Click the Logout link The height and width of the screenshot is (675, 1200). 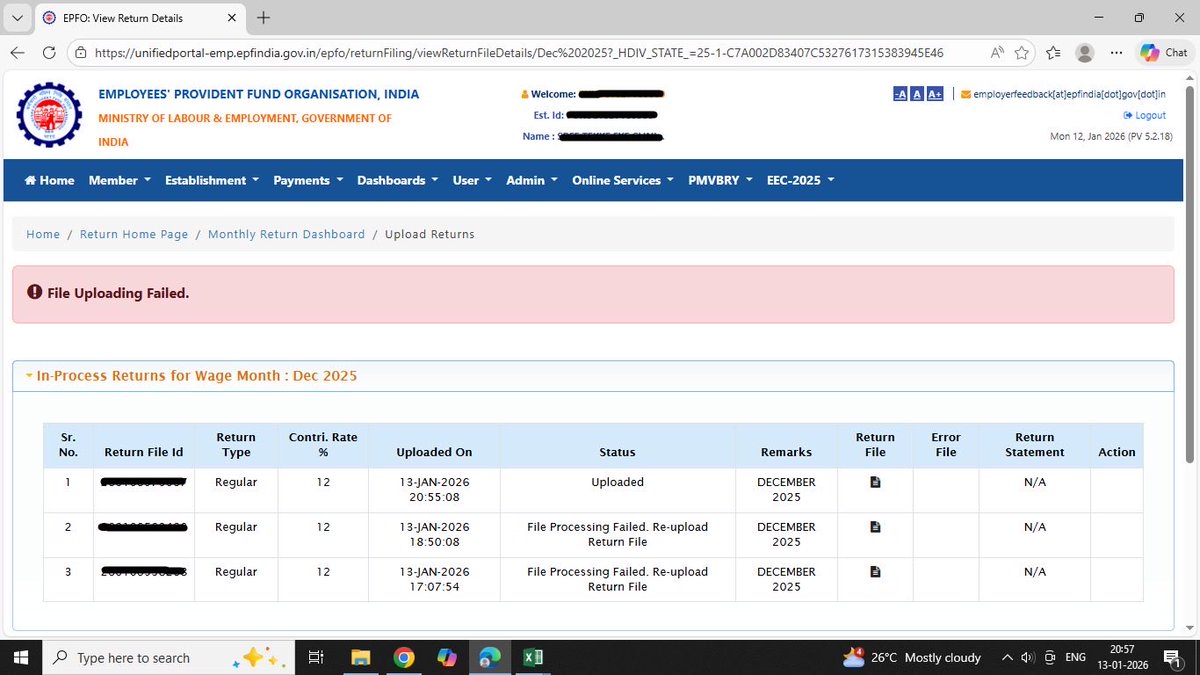[x=1144, y=115]
